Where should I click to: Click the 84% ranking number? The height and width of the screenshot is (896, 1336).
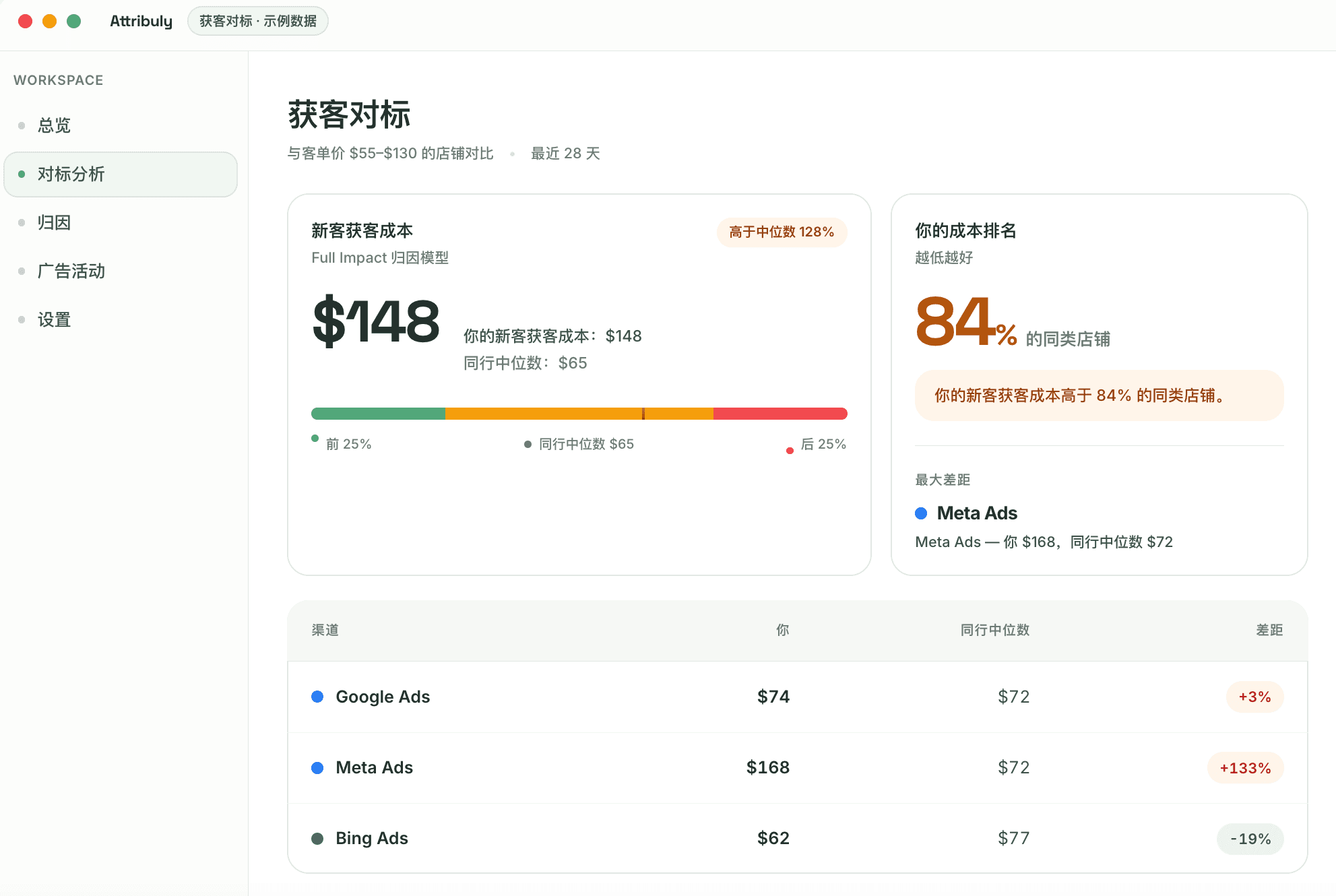[x=966, y=322]
